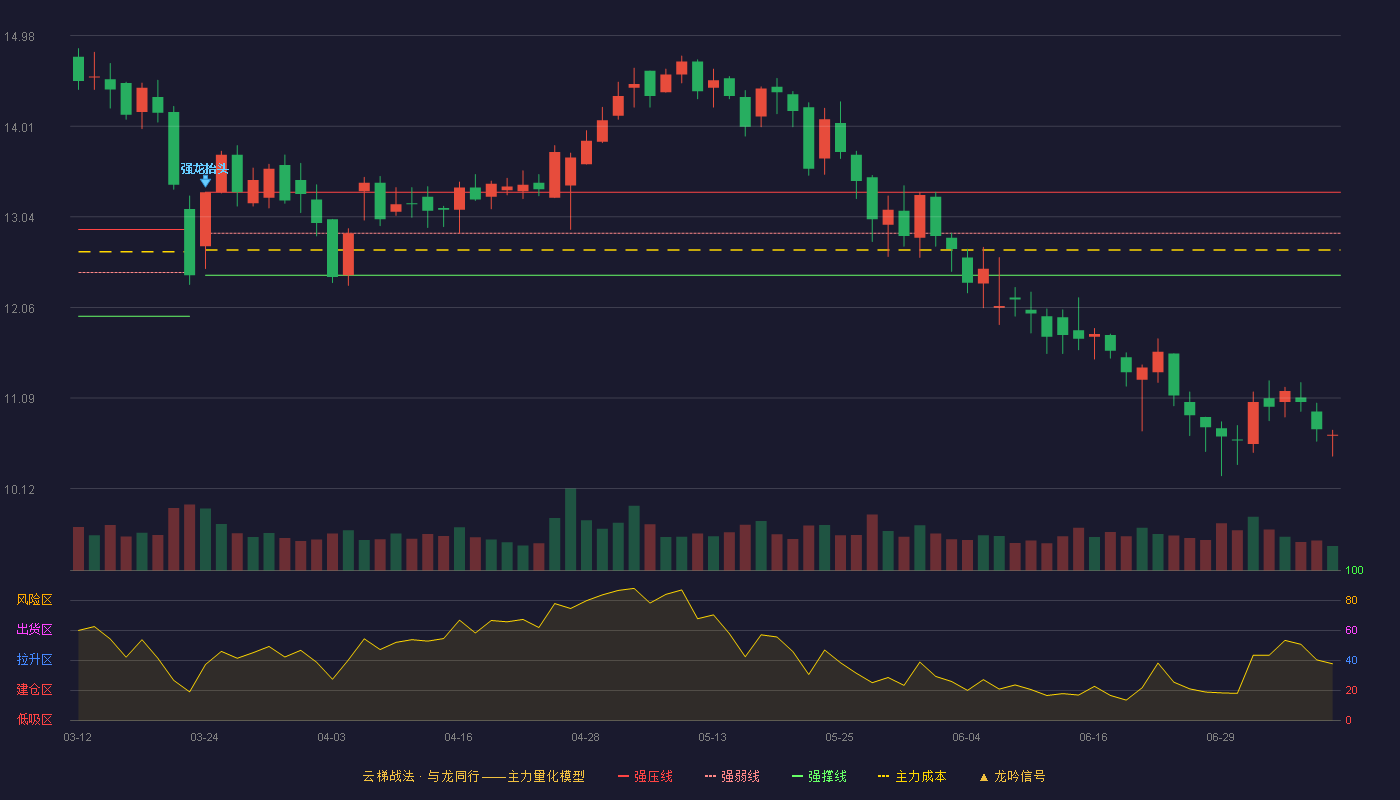Screen dimensions: 1400x800
Task: Select the 出货区 zone label
Action: (x=34, y=630)
